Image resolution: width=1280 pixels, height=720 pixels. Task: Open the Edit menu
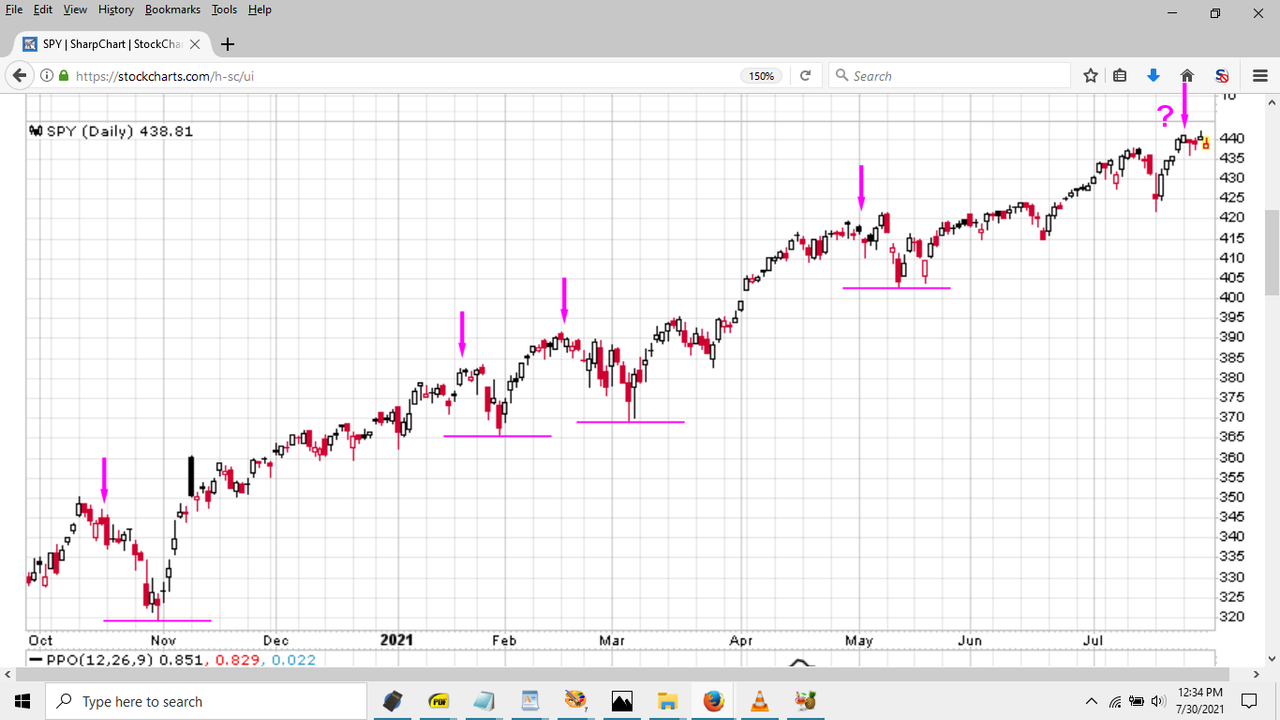(43, 9)
